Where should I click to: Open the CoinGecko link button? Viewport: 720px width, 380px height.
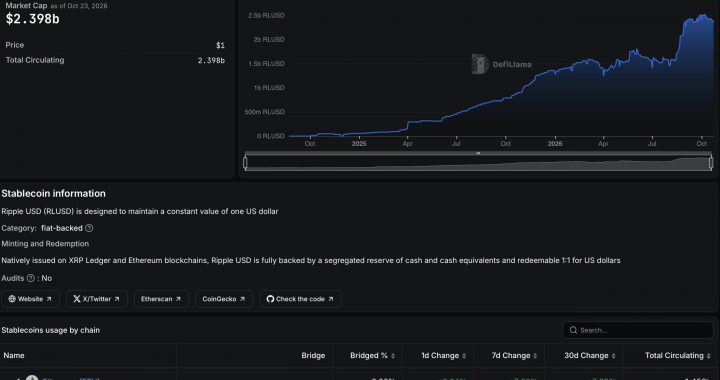224,299
